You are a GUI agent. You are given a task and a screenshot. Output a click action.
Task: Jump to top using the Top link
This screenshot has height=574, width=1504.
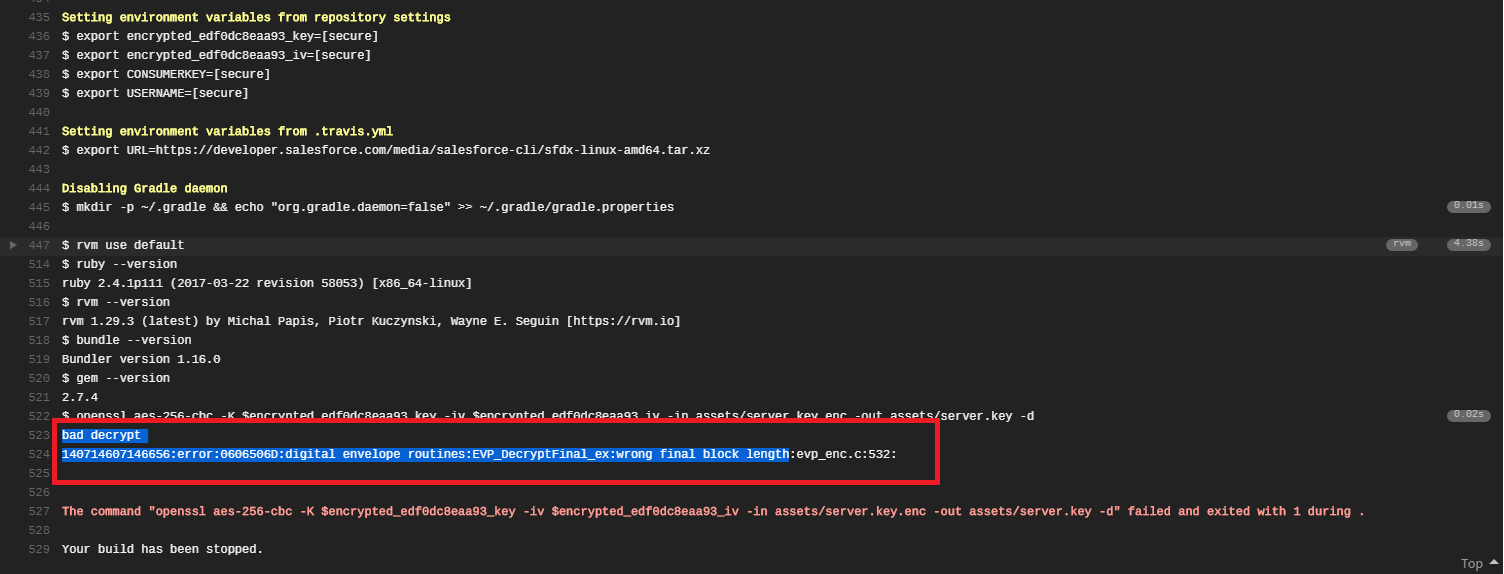pyautogui.click(x=1471, y=563)
